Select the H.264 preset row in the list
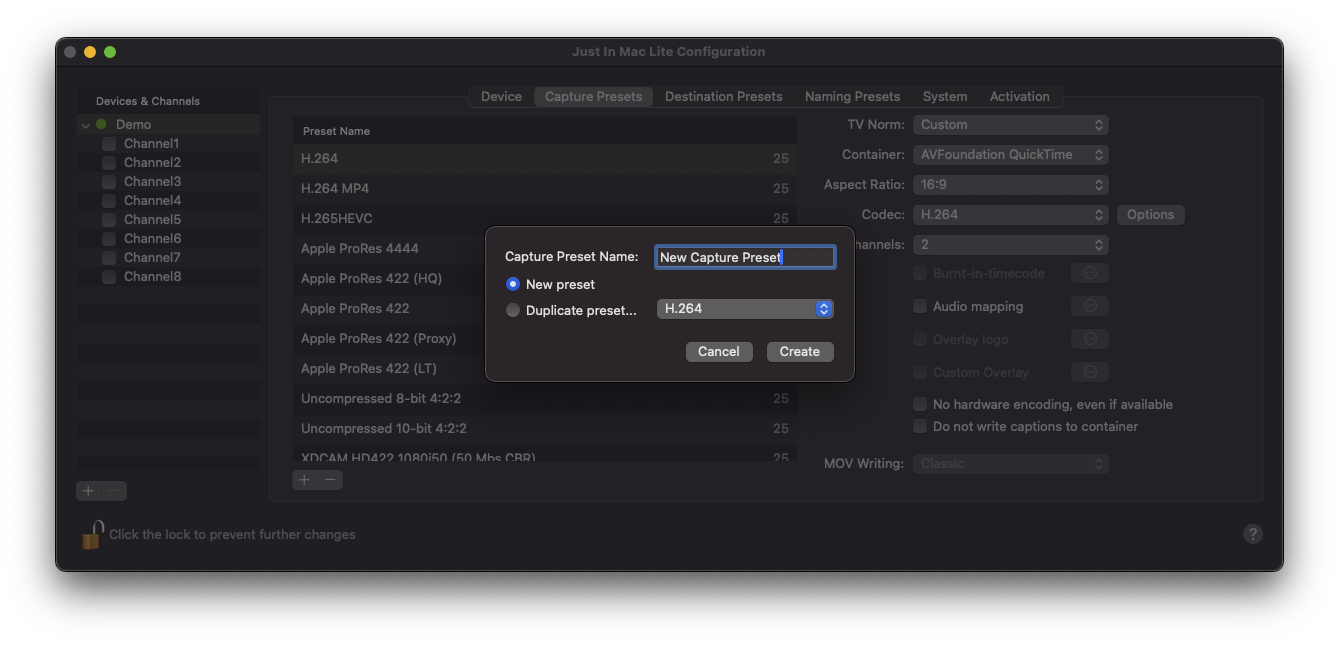The width and height of the screenshot is (1339, 645). click(545, 158)
